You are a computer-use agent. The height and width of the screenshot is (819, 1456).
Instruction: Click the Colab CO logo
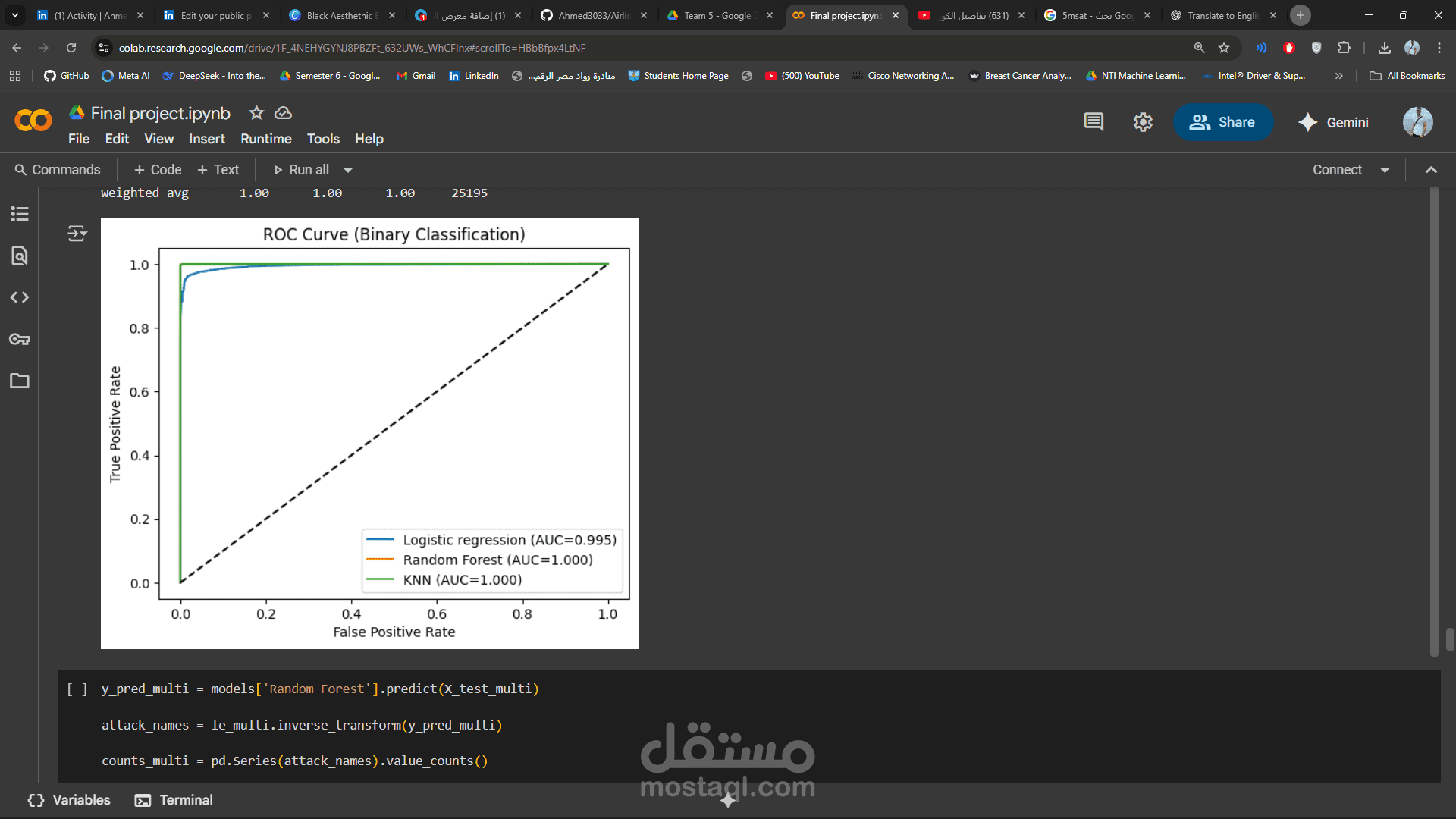(33, 120)
